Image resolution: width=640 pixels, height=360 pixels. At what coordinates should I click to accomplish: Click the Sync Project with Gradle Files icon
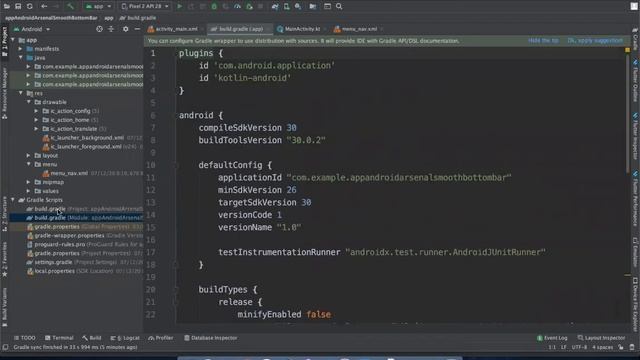coord(275,7)
